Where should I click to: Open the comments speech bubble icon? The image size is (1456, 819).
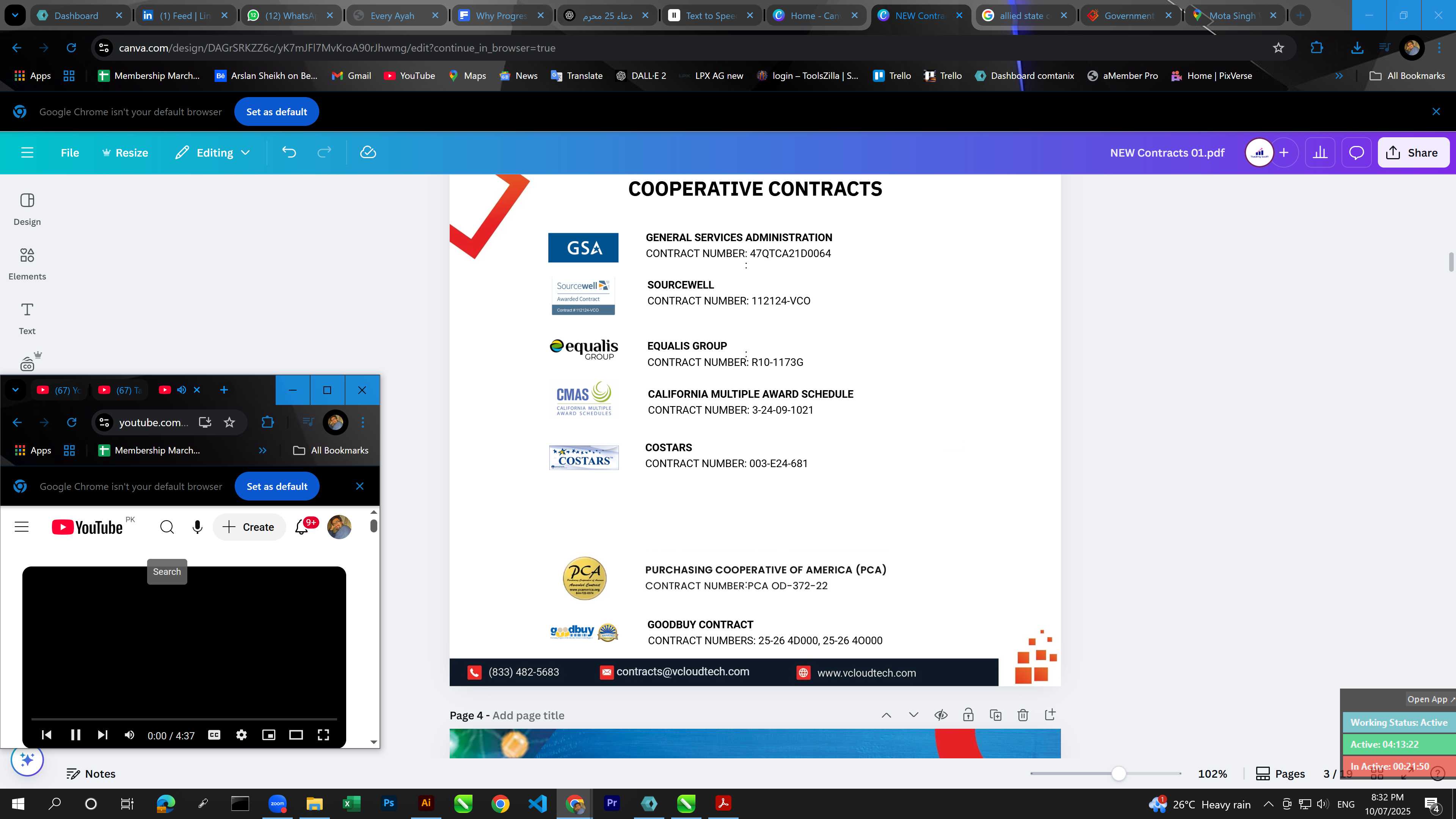point(1357,152)
